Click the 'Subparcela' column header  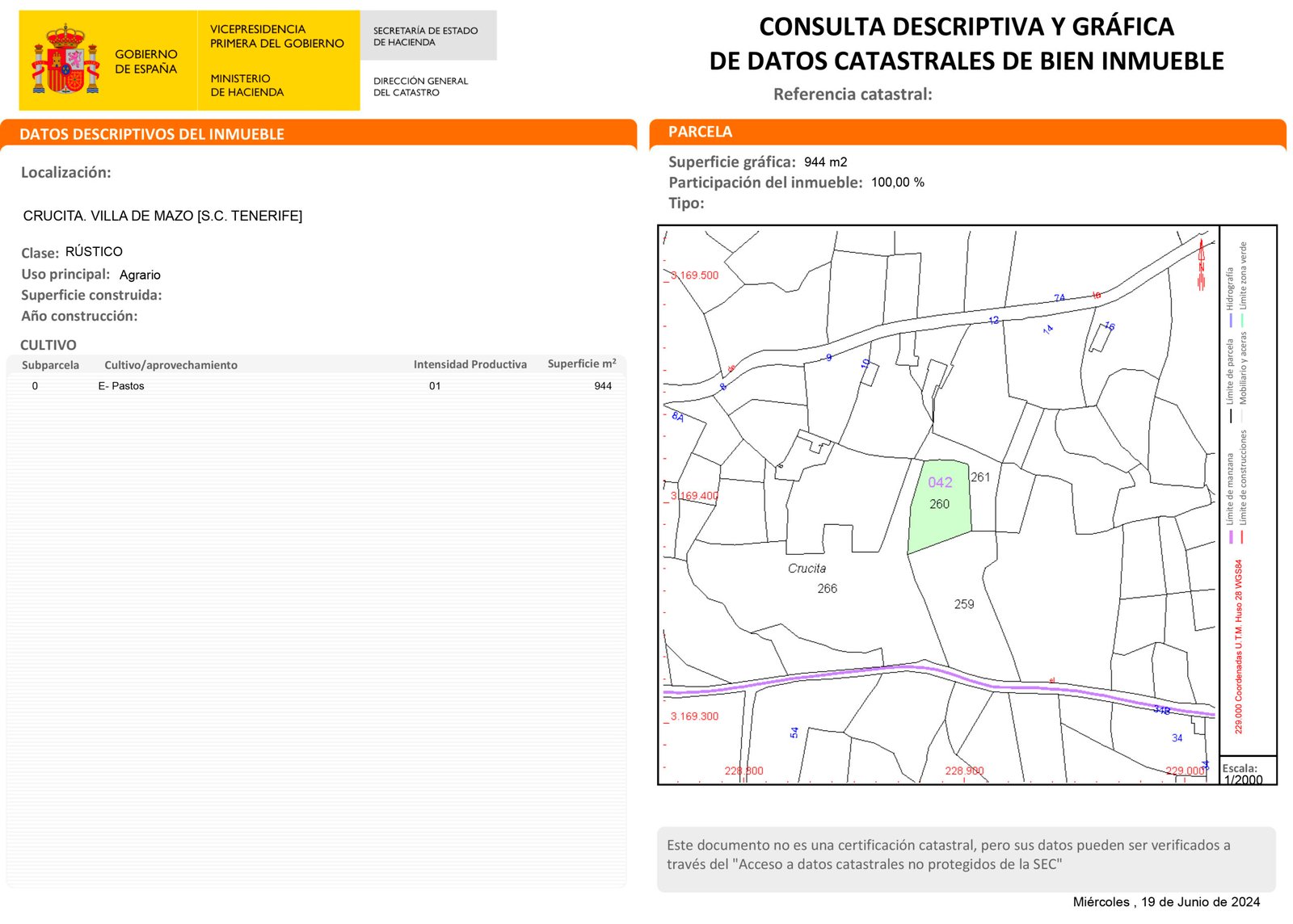pyautogui.click(x=50, y=365)
